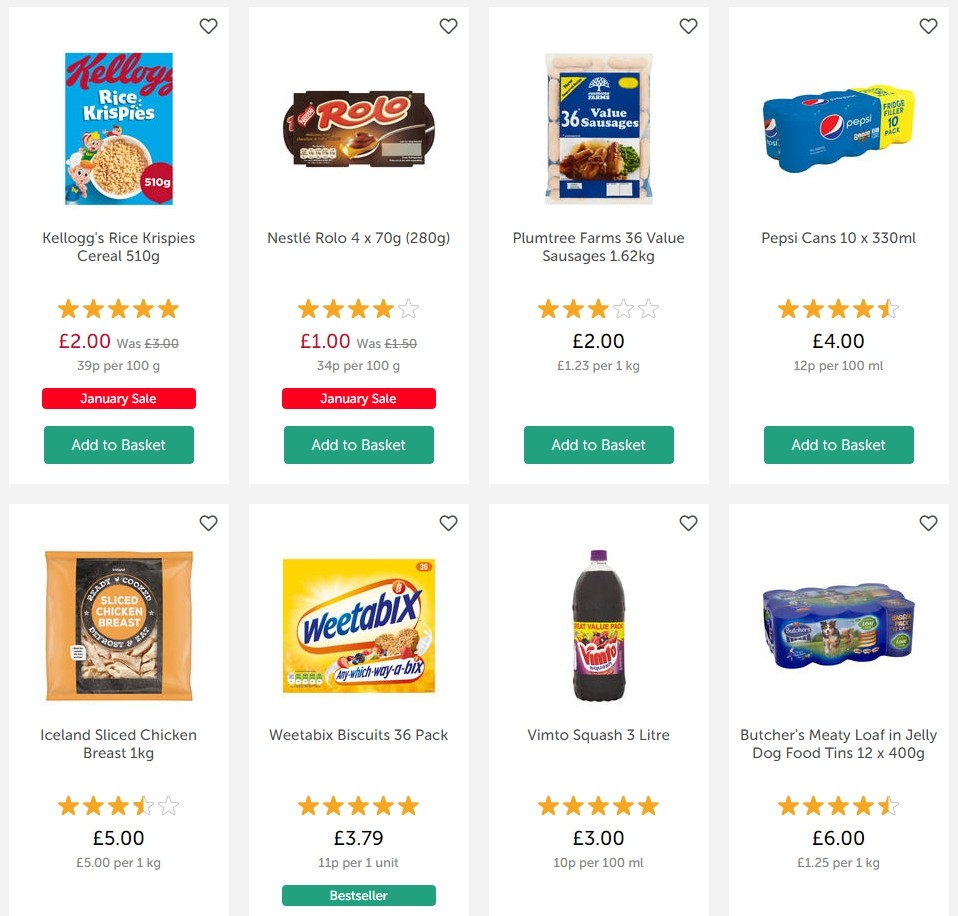This screenshot has height=916, width=958.
Task: Add Plumtree Farms Sausages to Basket
Action: [x=598, y=444]
